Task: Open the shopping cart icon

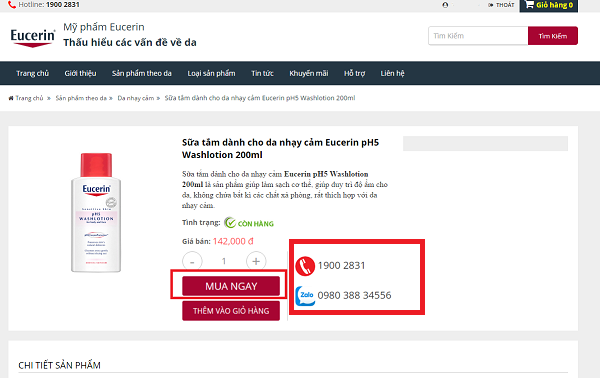Action: point(529,5)
